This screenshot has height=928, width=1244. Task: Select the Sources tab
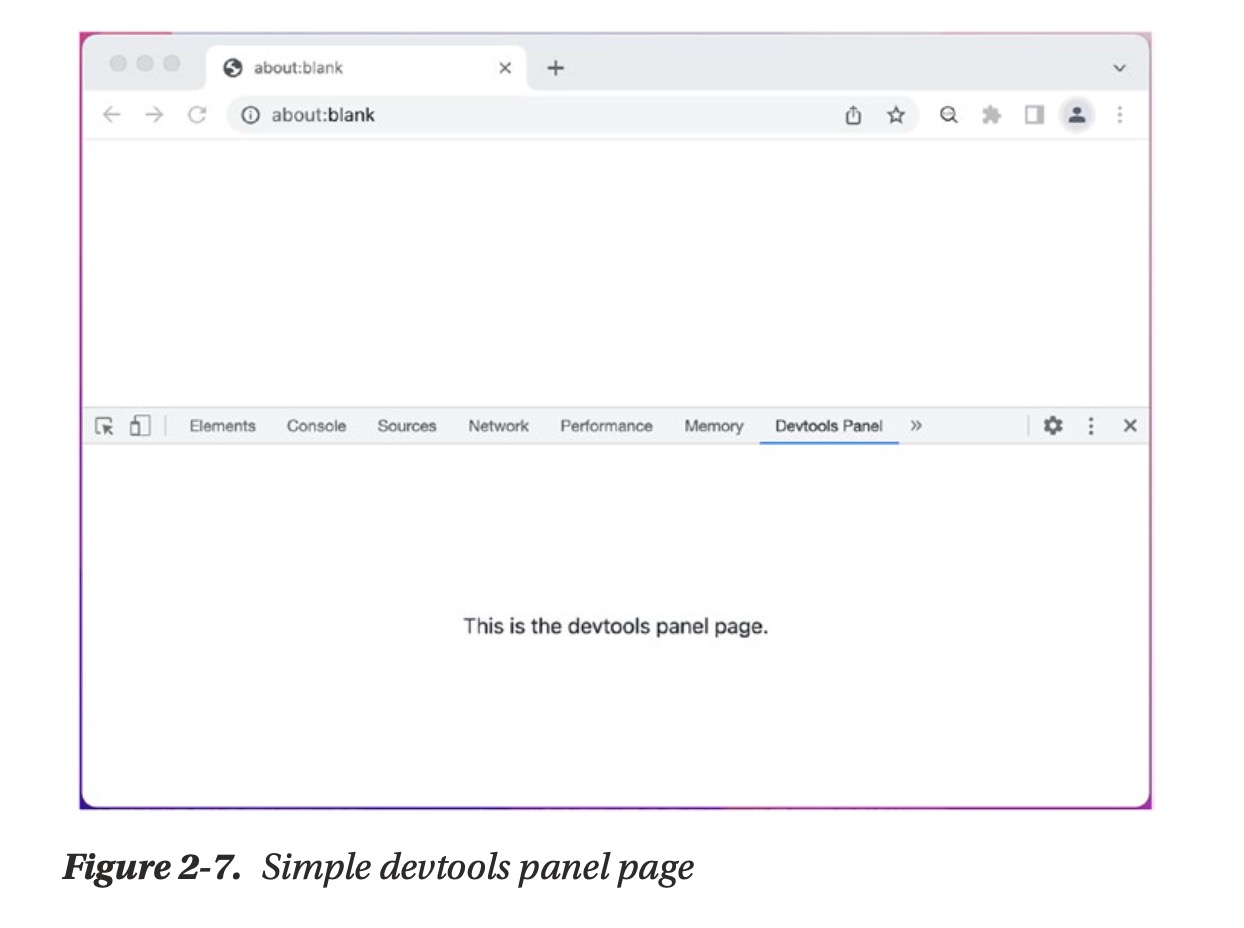click(406, 426)
